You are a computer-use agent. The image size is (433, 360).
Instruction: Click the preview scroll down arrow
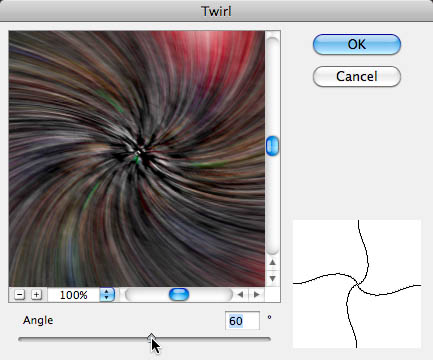272,278
